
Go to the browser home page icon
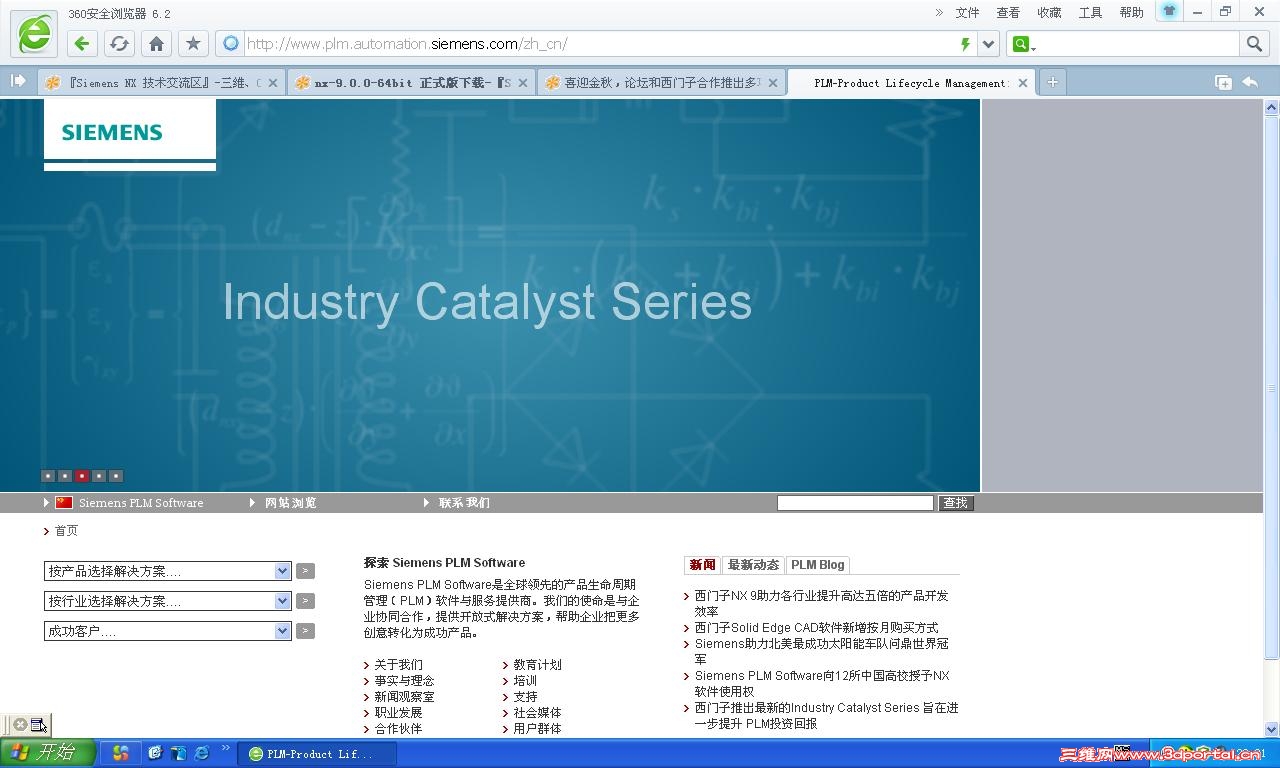click(156, 43)
